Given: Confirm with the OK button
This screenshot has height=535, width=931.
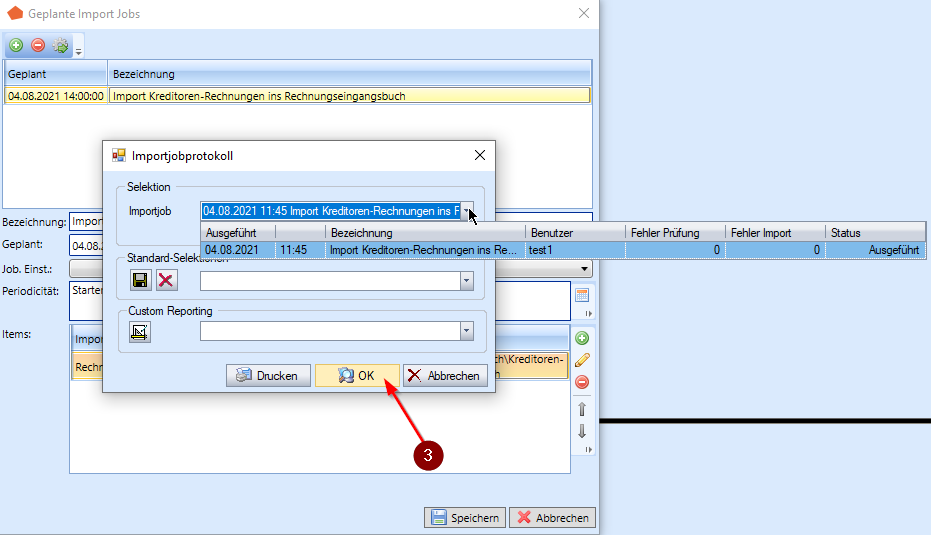Looking at the screenshot, I should pos(357,375).
